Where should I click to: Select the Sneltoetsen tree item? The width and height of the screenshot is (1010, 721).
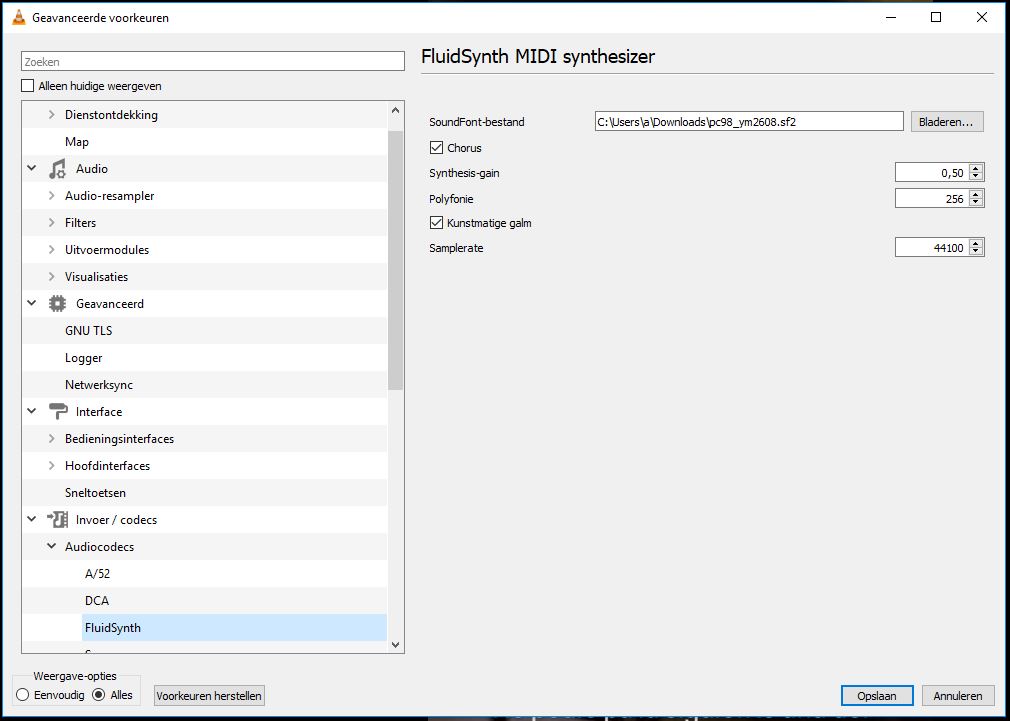click(95, 493)
